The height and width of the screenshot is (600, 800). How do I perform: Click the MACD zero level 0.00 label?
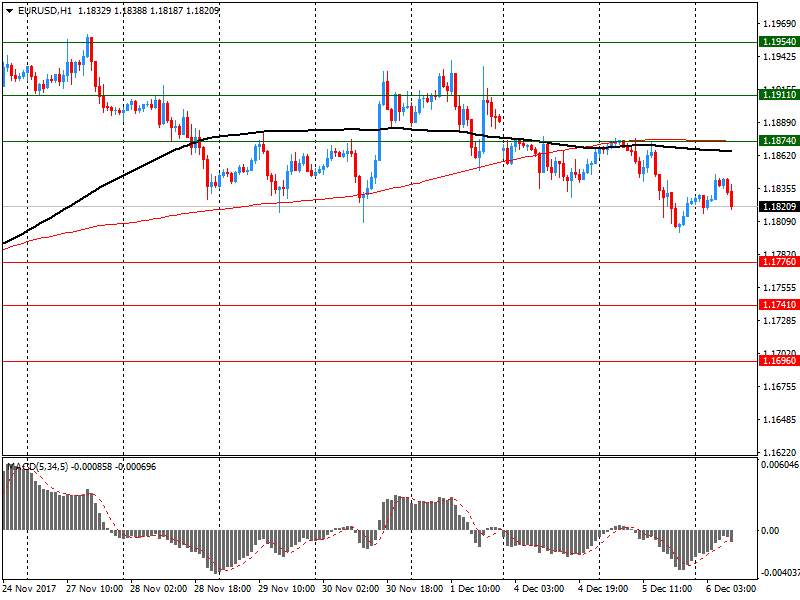tap(770, 531)
